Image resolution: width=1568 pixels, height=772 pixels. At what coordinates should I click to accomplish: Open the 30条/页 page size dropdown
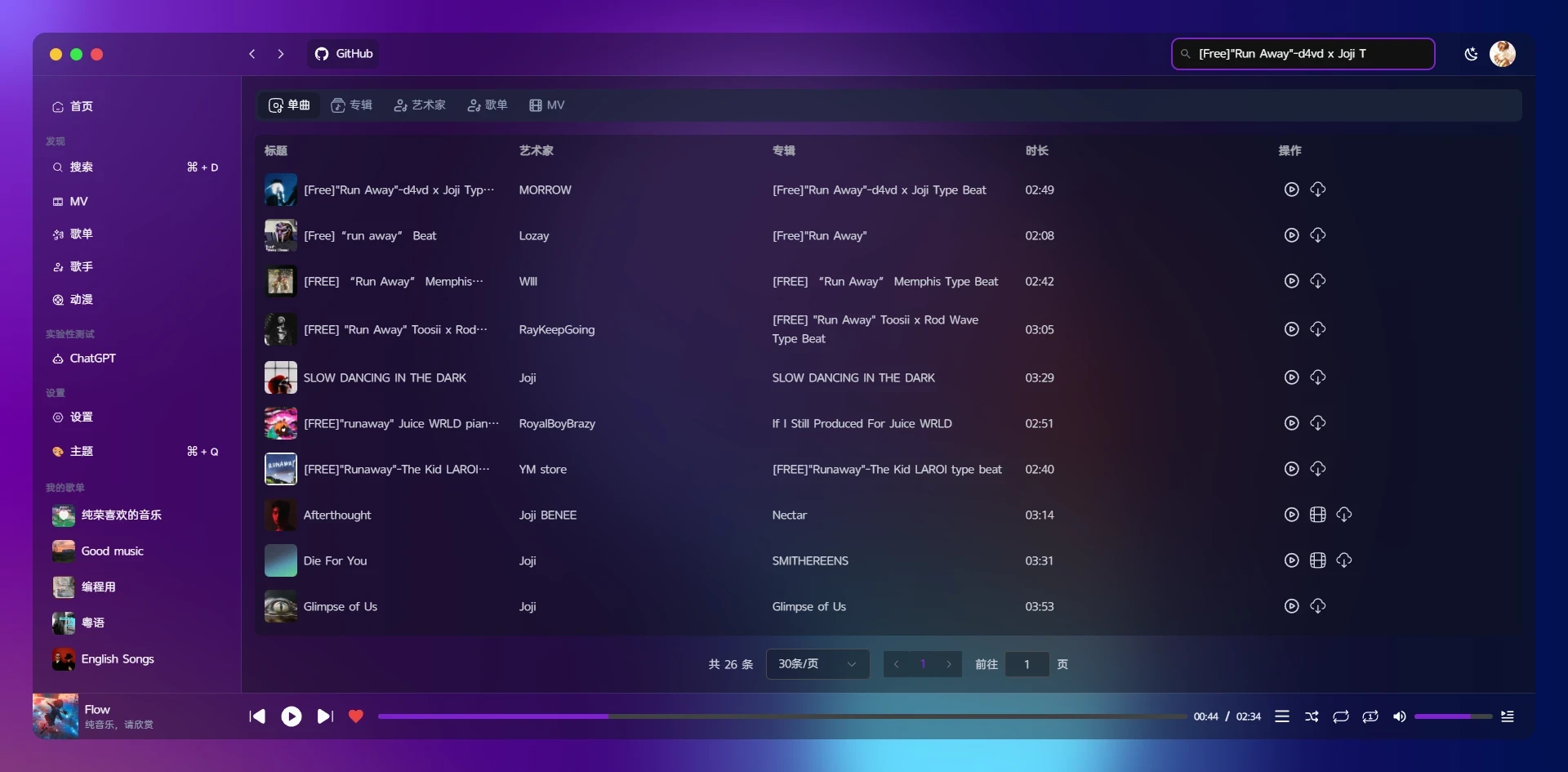[x=817, y=664]
